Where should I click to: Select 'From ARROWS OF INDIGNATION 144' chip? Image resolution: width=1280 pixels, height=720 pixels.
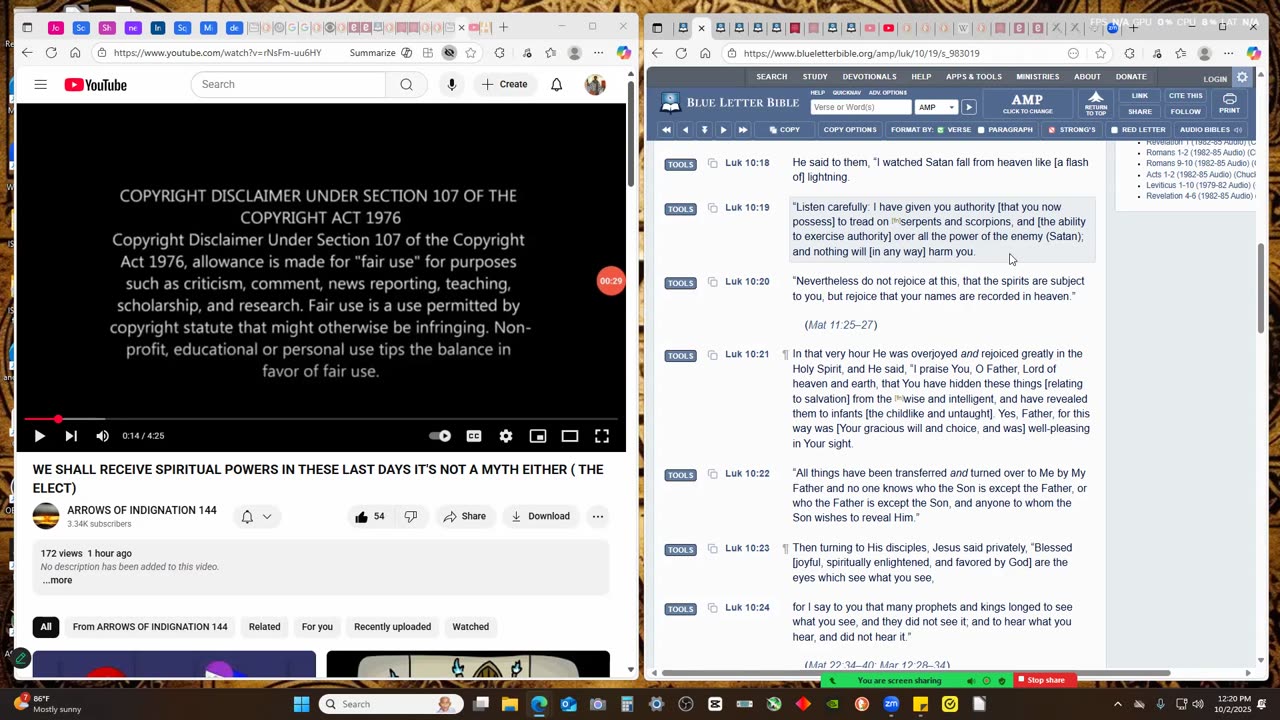(x=150, y=627)
